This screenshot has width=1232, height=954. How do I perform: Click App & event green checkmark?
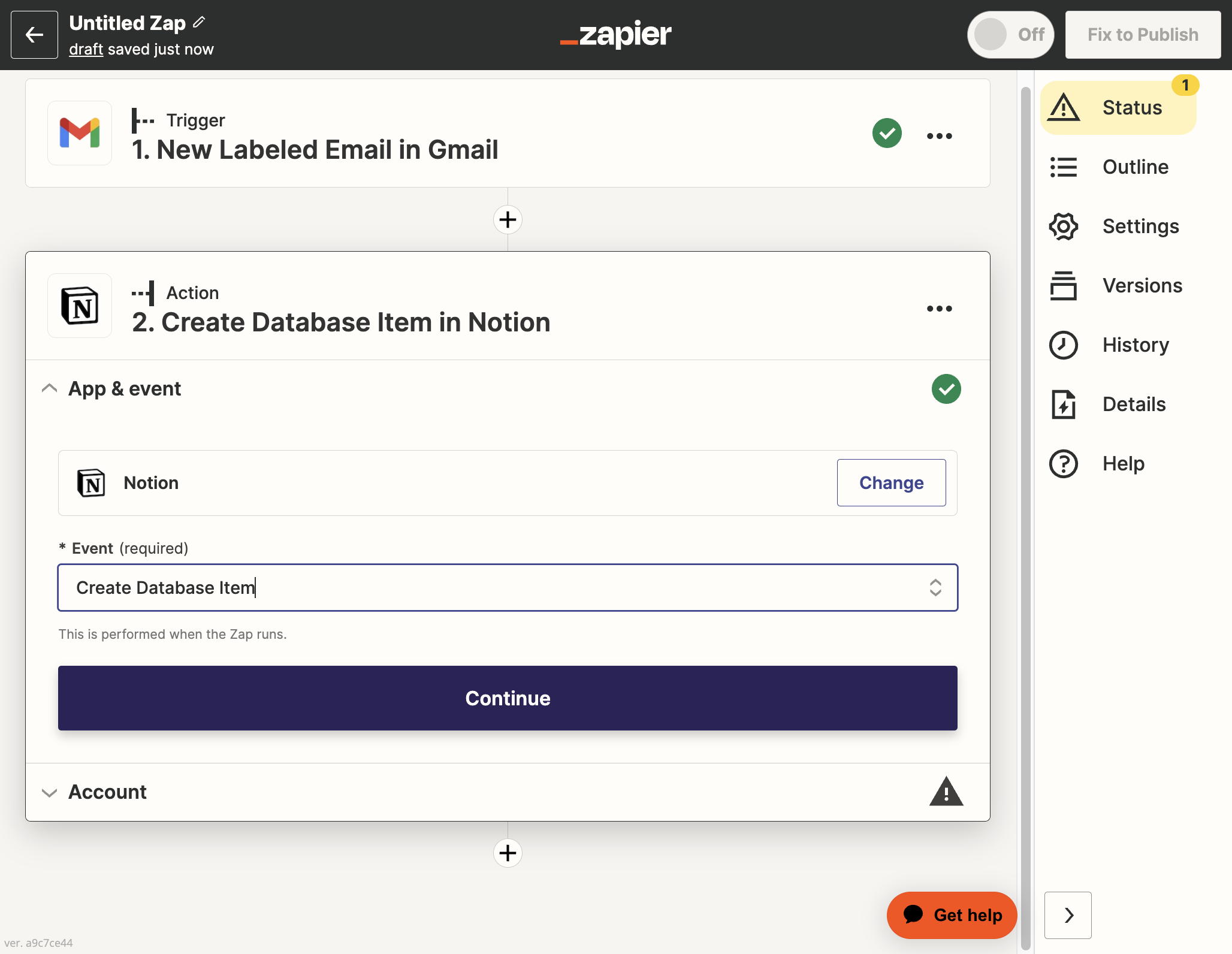tap(946, 389)
